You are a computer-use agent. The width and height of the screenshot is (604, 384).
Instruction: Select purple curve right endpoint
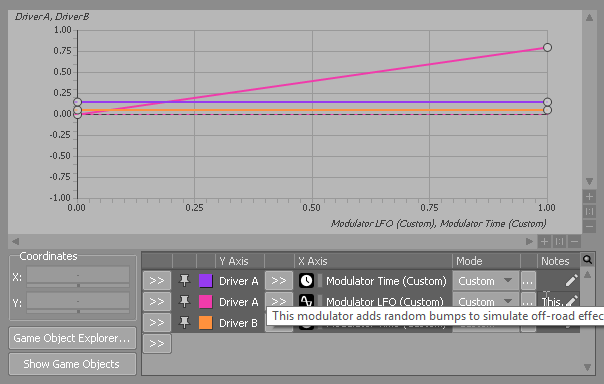(x=547, y=102)
